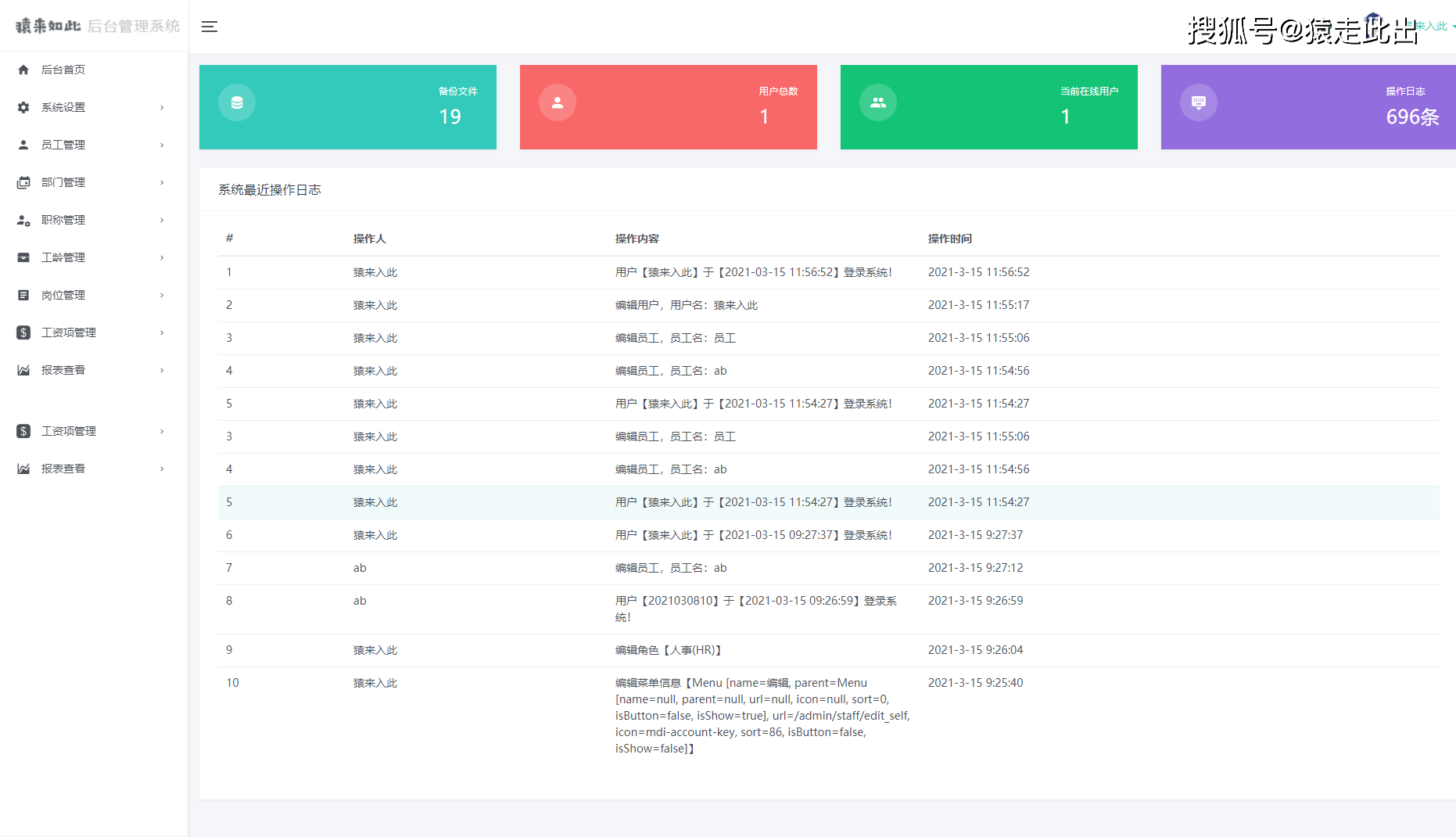The width and height of the screenshot is (1456, 837).
Task: Expand the 岗位管理 chevron arrow
Action: [162, 295]
